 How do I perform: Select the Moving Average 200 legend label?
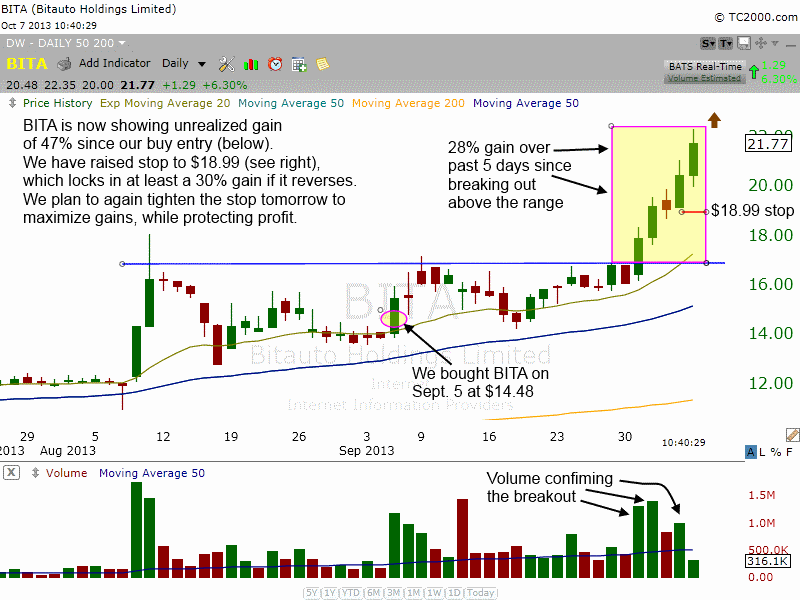point(408,103)
